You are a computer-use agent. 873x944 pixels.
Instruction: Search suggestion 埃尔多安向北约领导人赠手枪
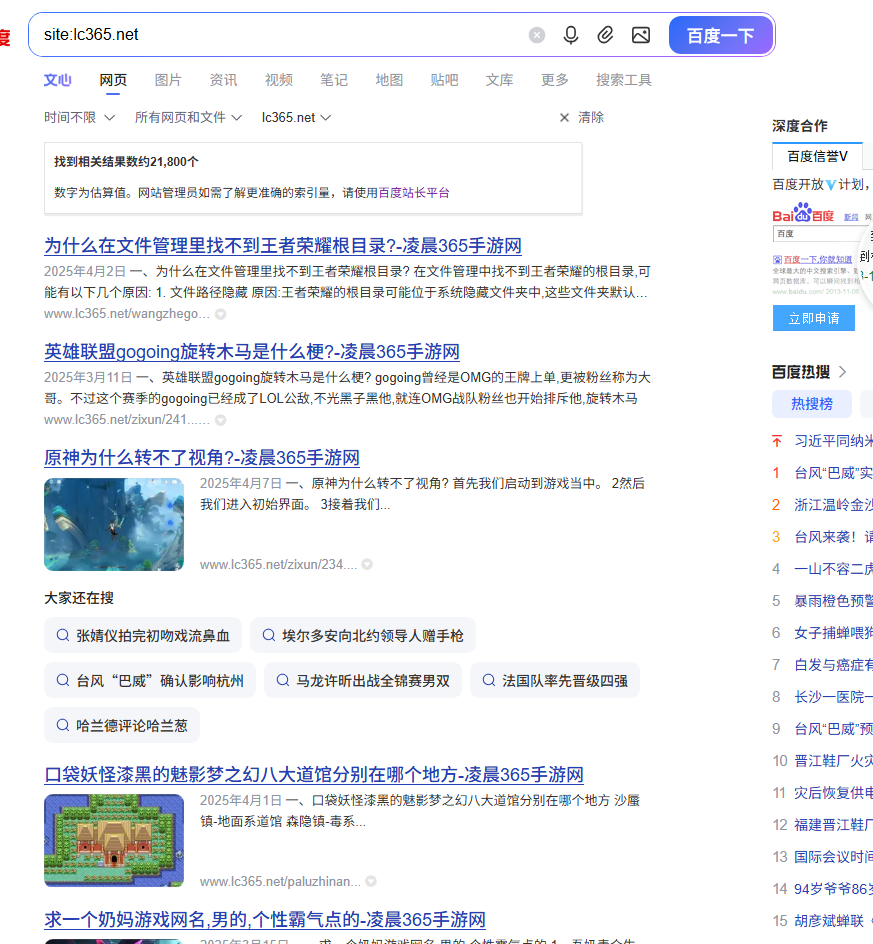[362, 636]
